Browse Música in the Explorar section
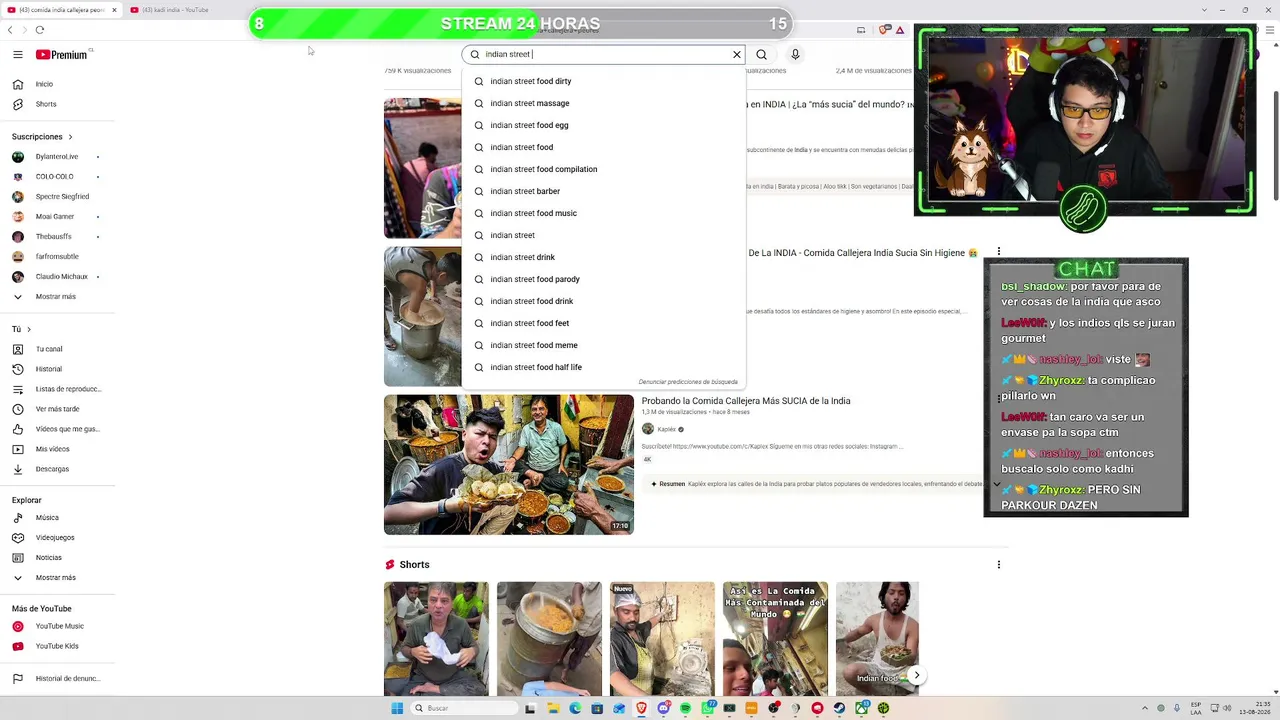This screenshot has height=720, width=1280. tap(60, 518)
